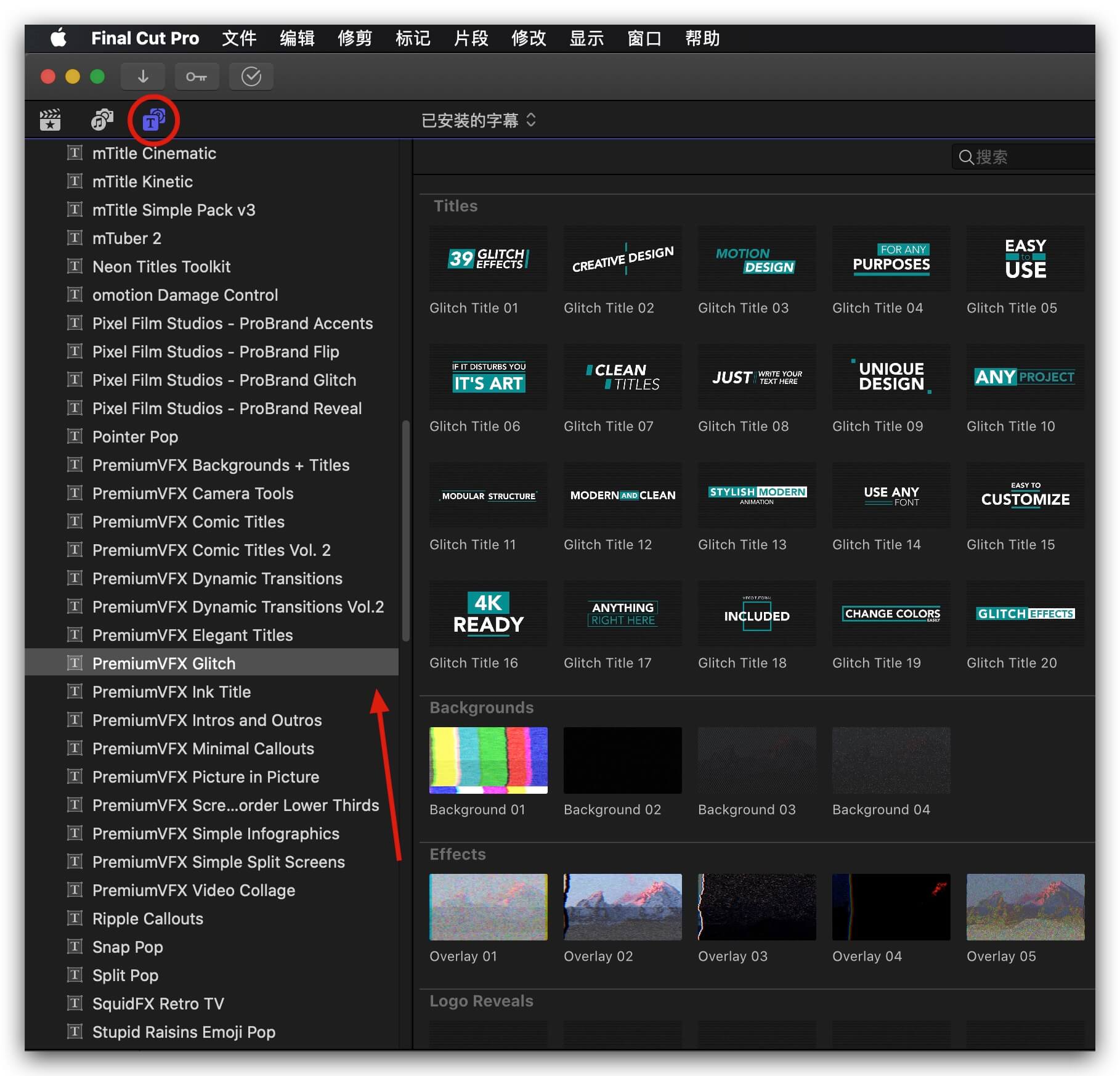1120x1076 pixels.
Task: Select the Glitch Title 16 4K Ready thumbnail
Action: point(489,614)
